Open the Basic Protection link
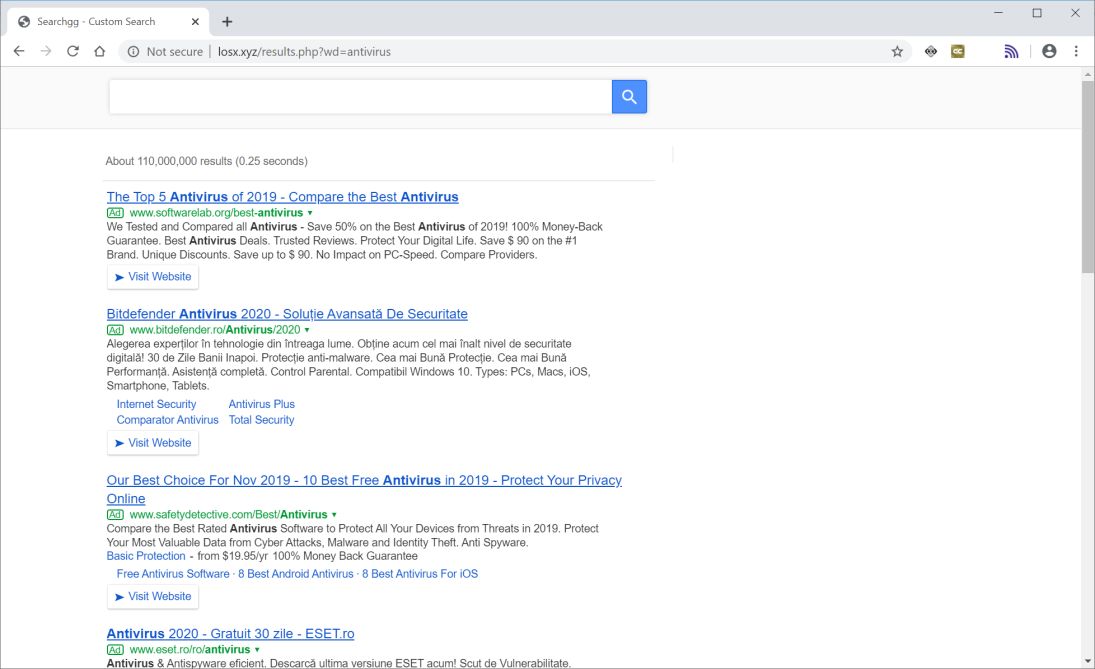Image resolution: width=1095 pixels, height=669 pixels. click(146, 557)
